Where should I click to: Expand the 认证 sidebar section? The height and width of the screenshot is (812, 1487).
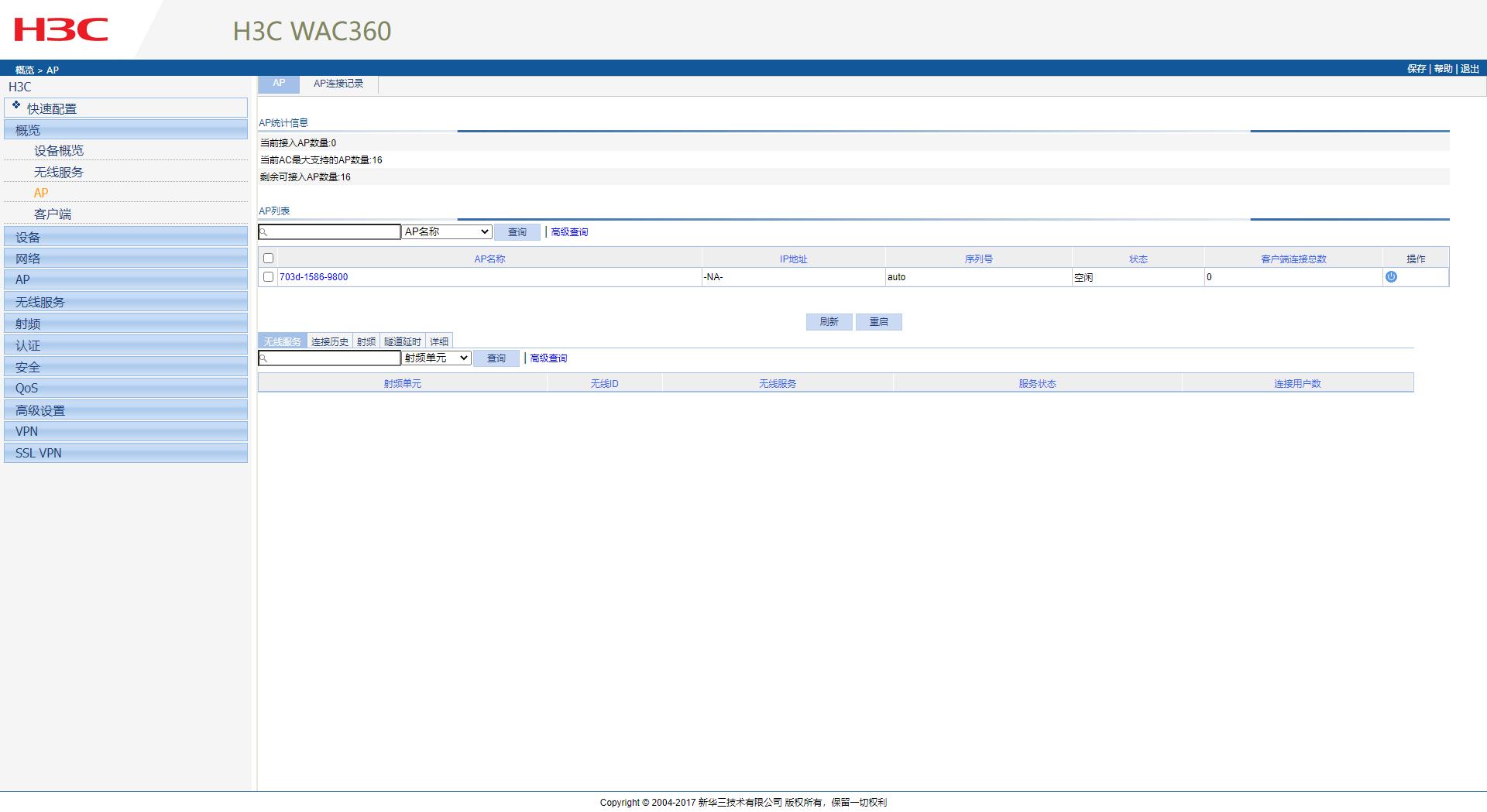click(125, 345)
